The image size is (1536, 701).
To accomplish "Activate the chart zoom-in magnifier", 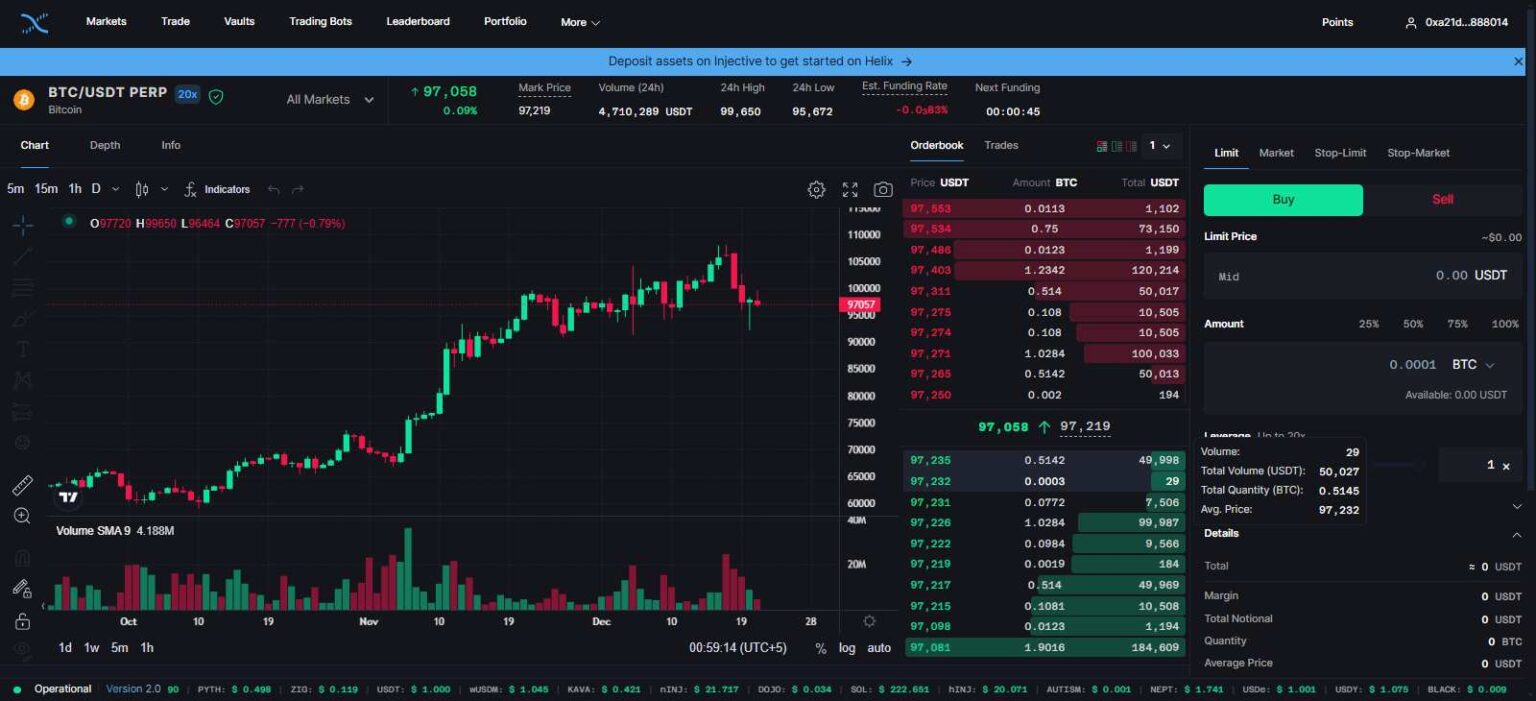I will (22, 517).
